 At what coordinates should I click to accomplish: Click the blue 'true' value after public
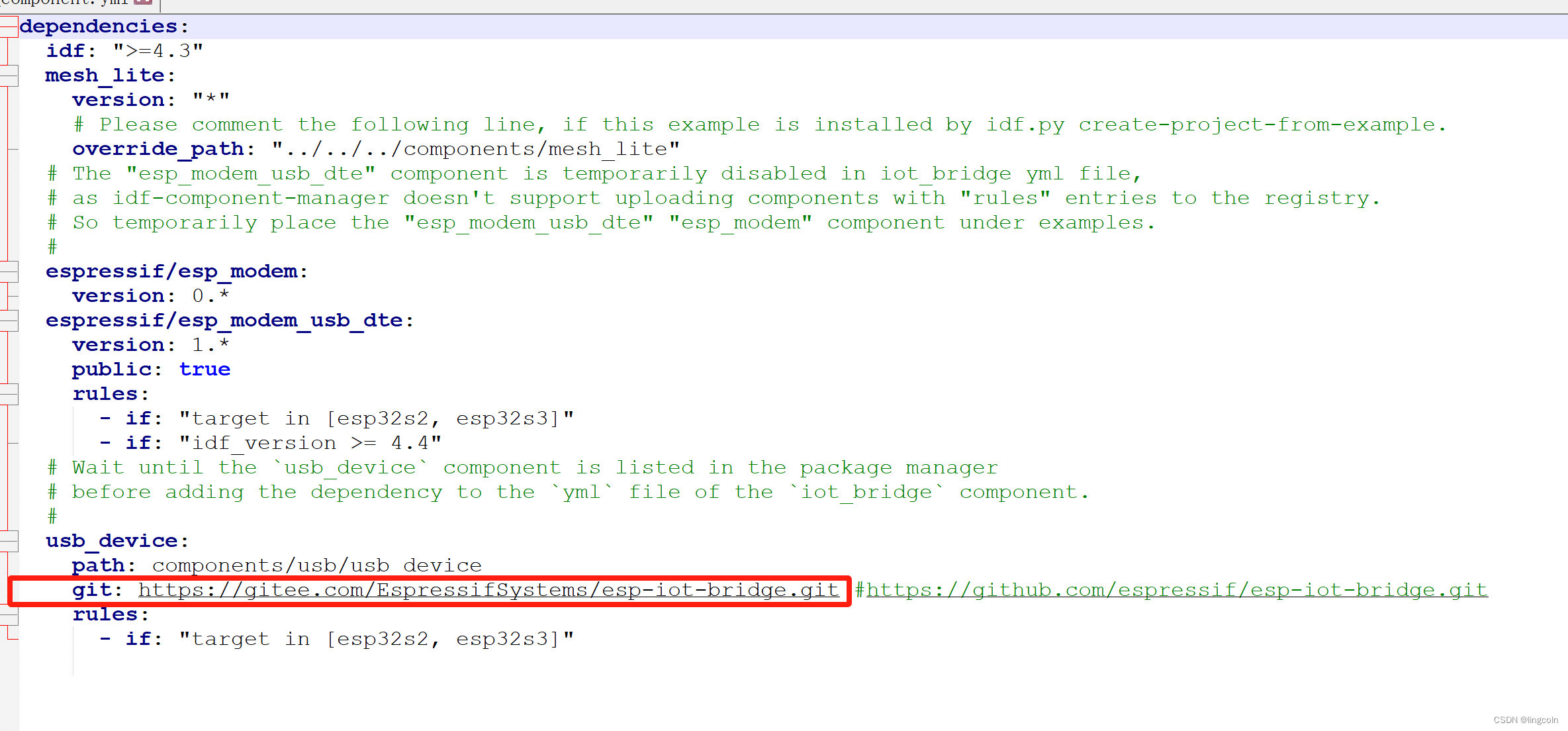pyautogui.click(x=205, y=369)
